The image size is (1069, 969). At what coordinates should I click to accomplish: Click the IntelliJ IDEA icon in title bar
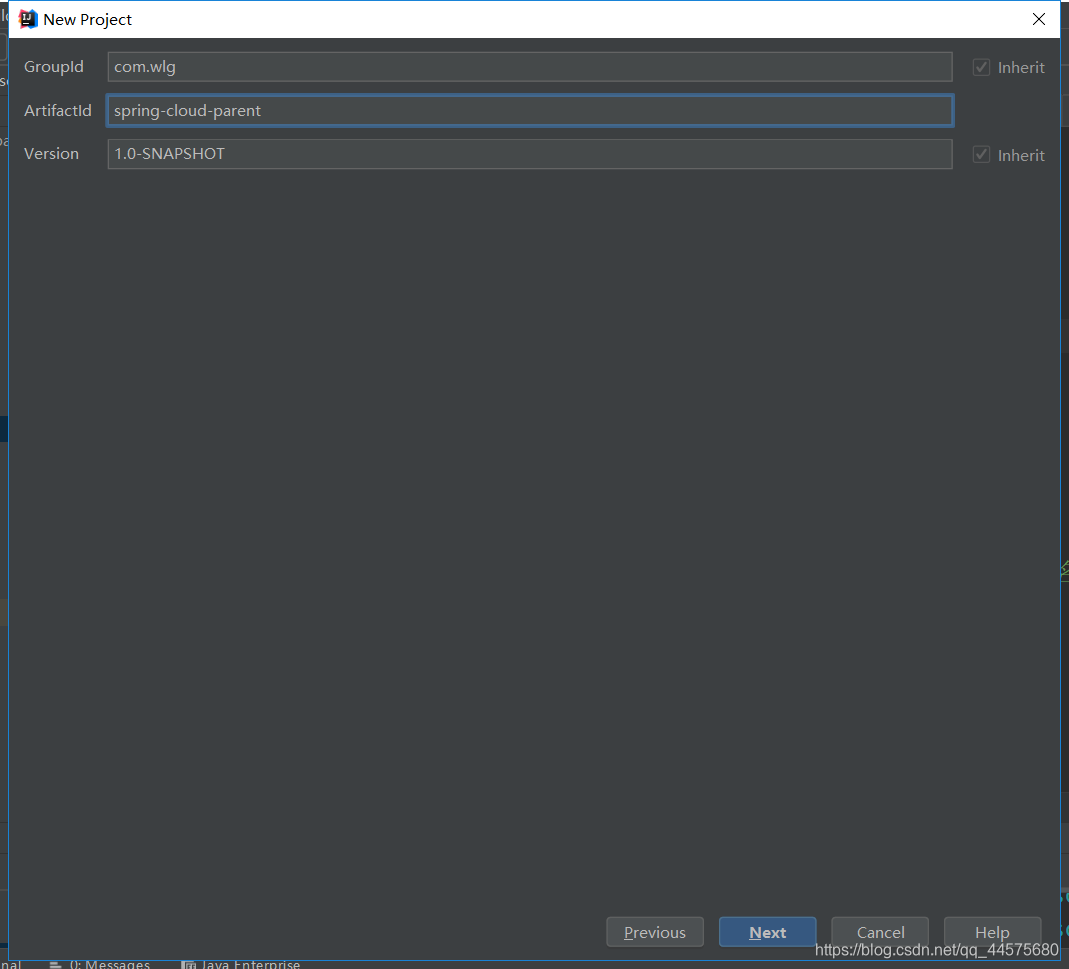coord(27,19)
